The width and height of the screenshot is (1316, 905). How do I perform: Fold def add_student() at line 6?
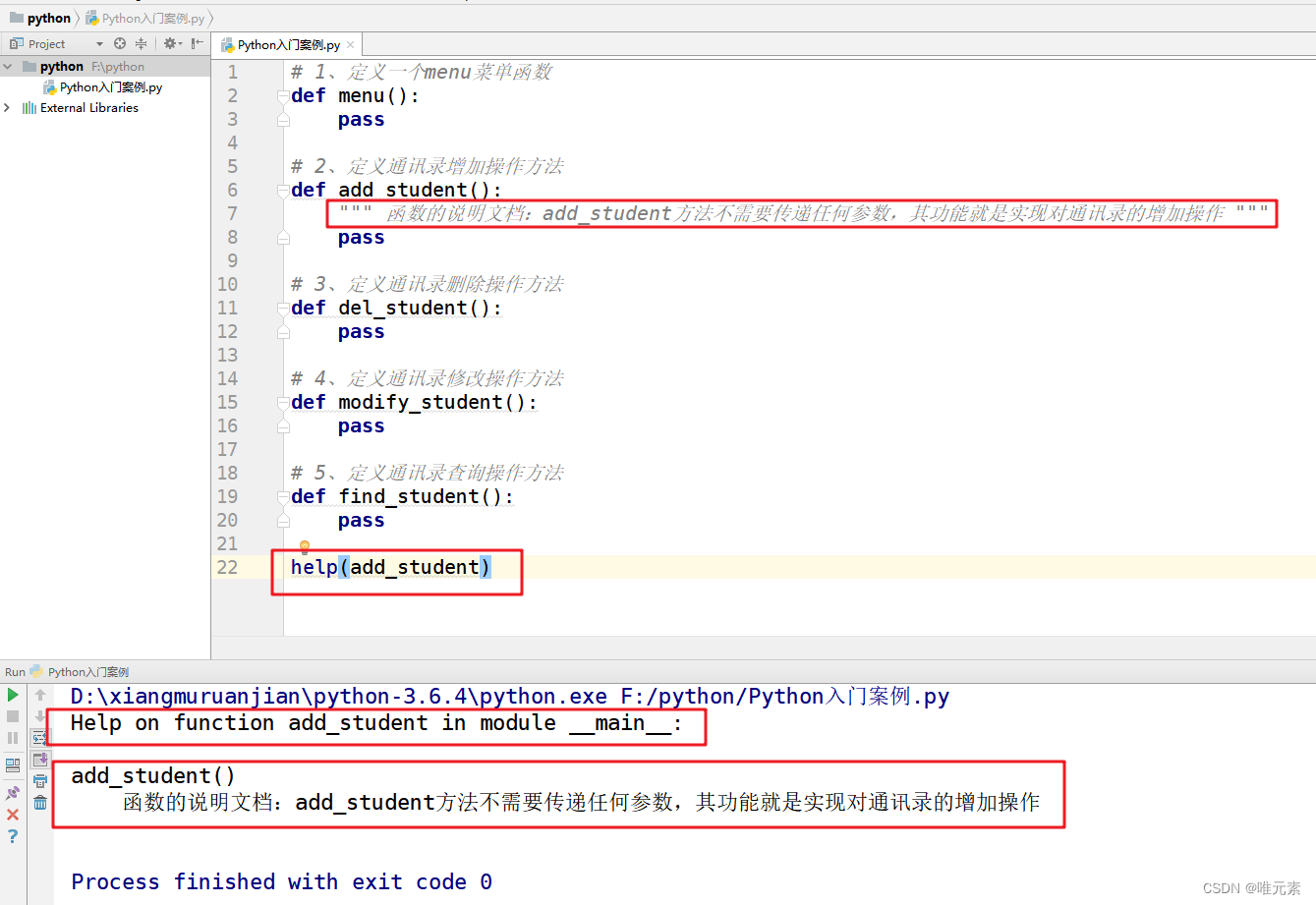pos(283,191)
